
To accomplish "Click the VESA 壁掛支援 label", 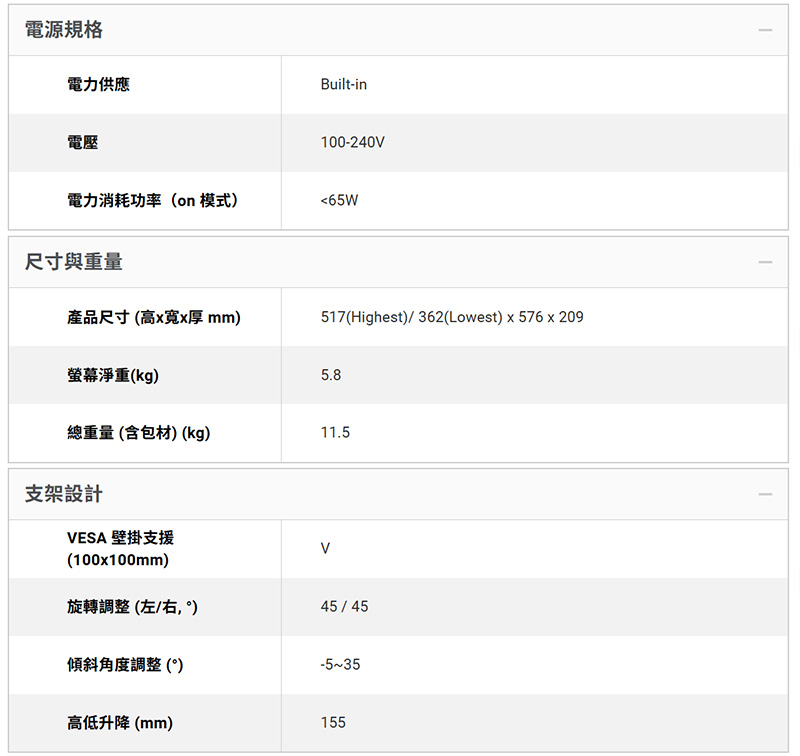I will pos(120,548).
